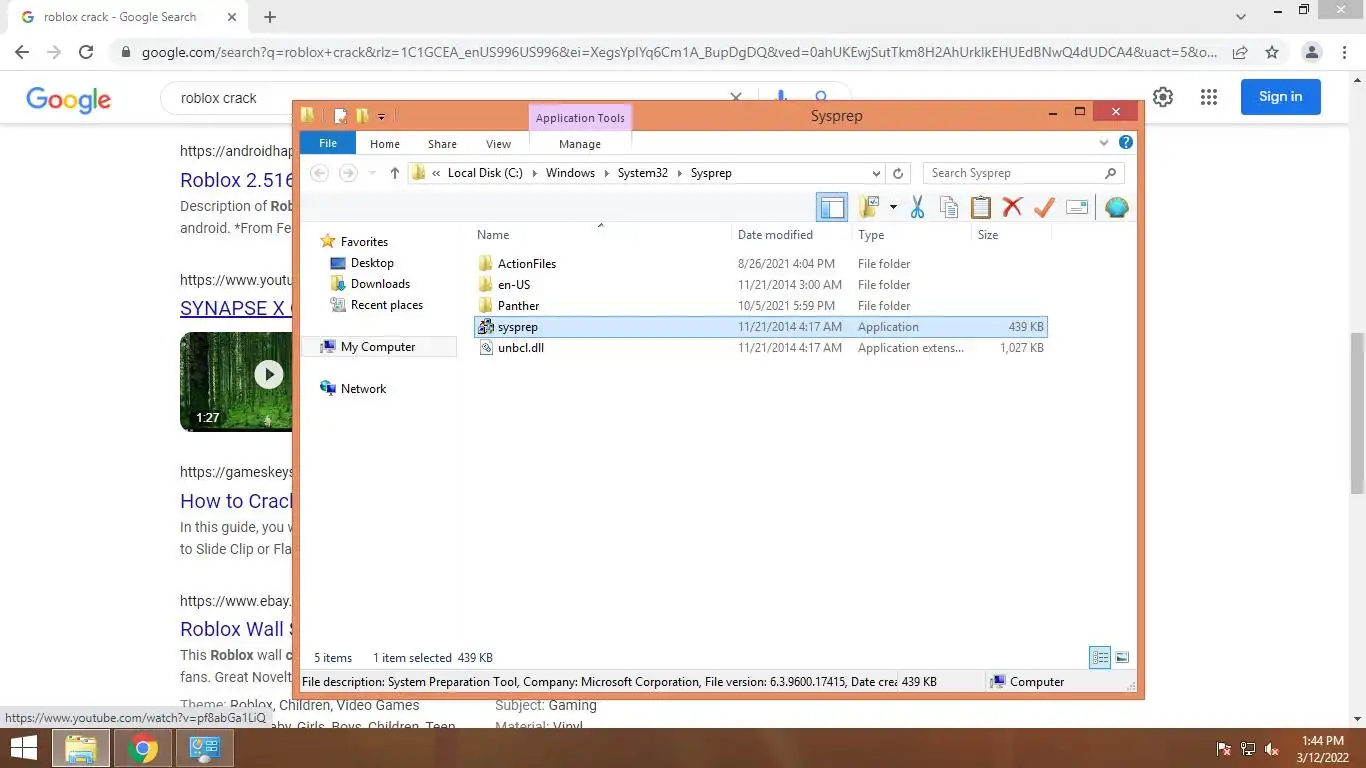
Task: Reload the Chrome page
Action: 86,52
